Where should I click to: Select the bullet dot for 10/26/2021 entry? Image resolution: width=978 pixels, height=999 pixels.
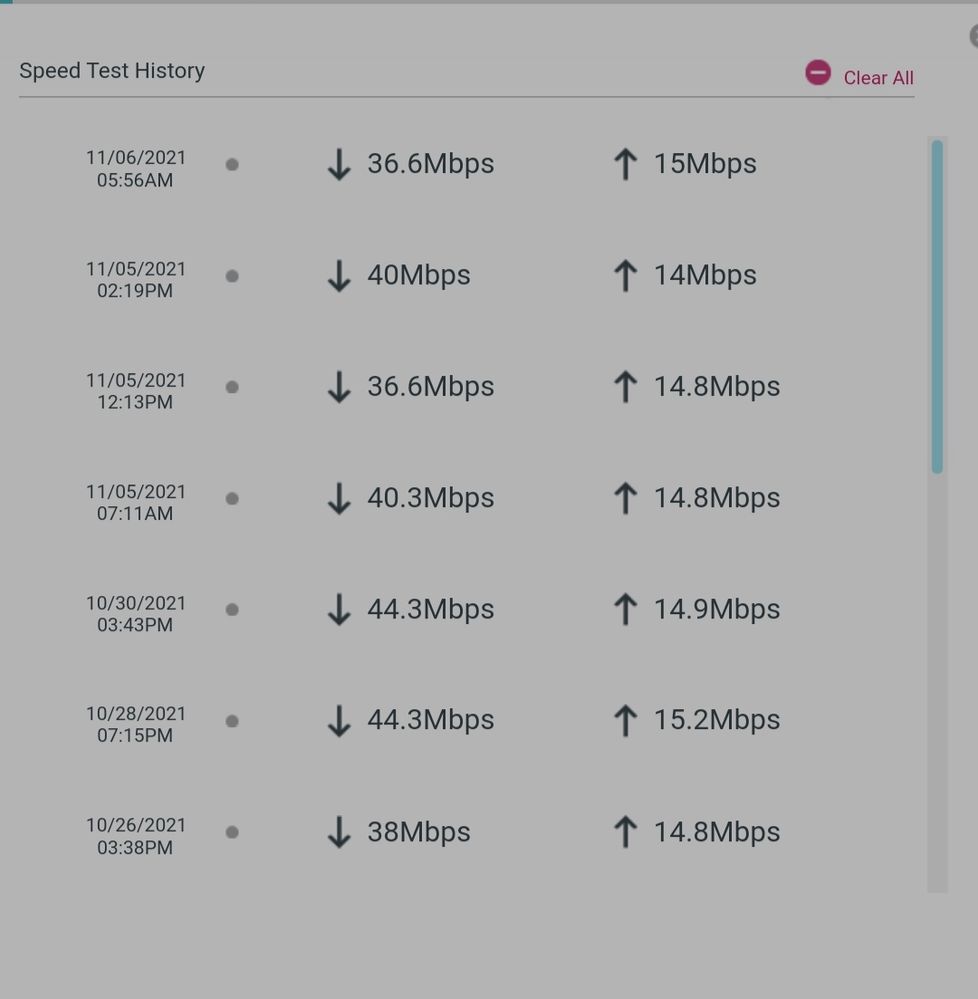click(x=232, y=831)
